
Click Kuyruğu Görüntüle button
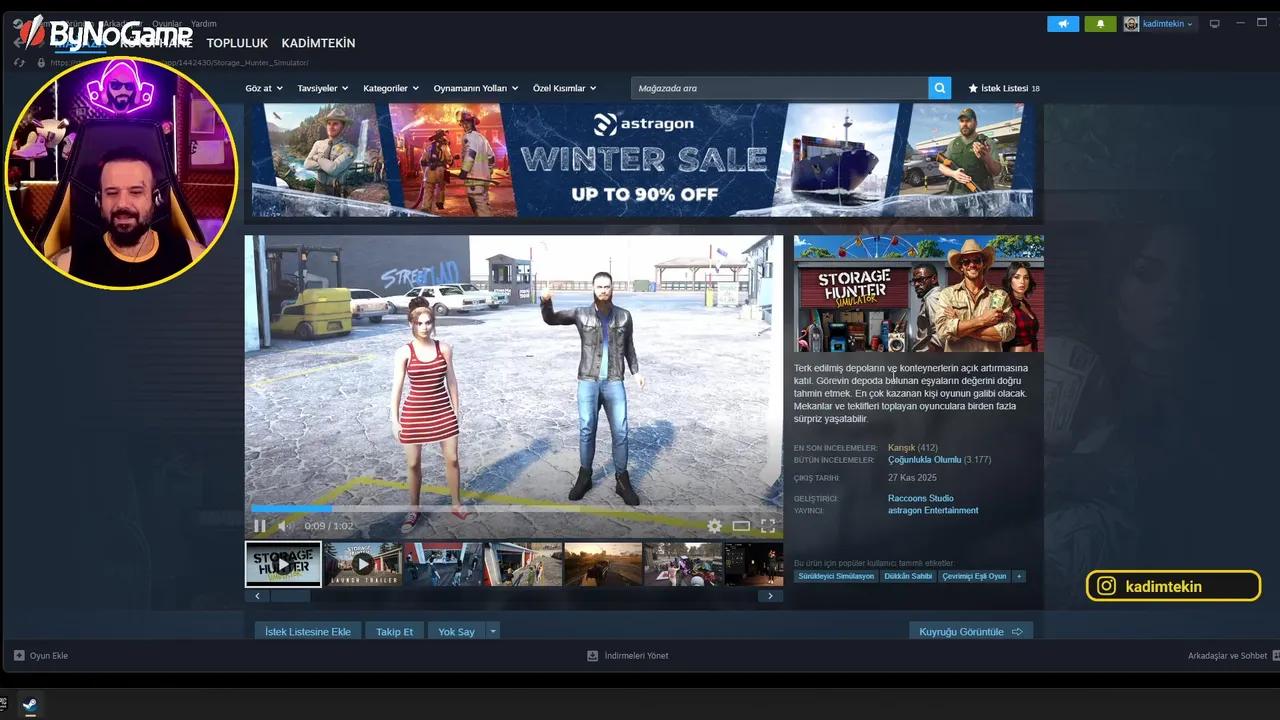[x=970, y=632]
